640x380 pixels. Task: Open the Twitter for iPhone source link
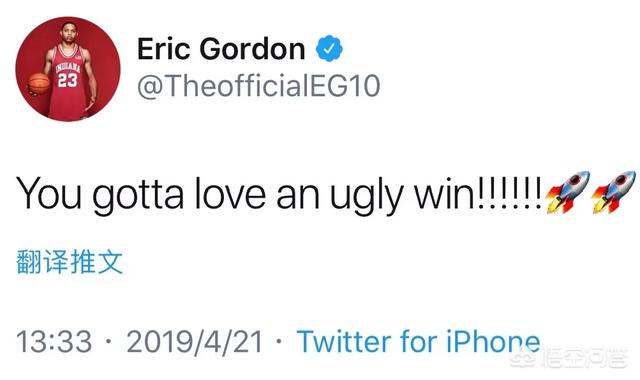coord(418,341)
